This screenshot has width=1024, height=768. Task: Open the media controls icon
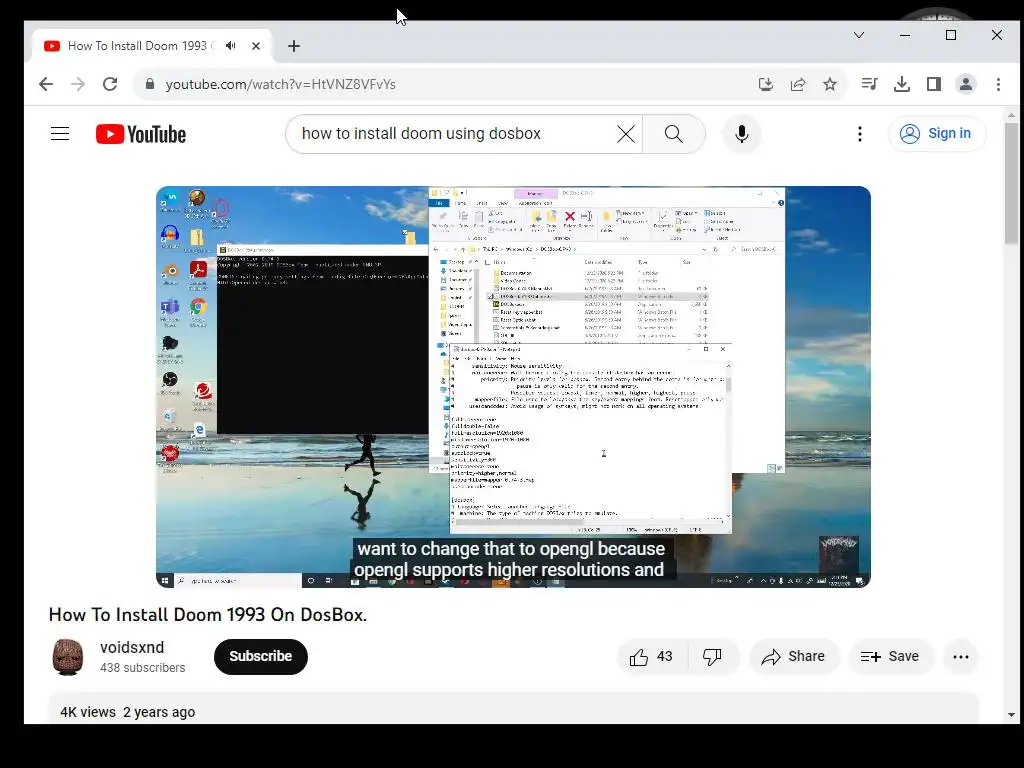coord(869,84)
